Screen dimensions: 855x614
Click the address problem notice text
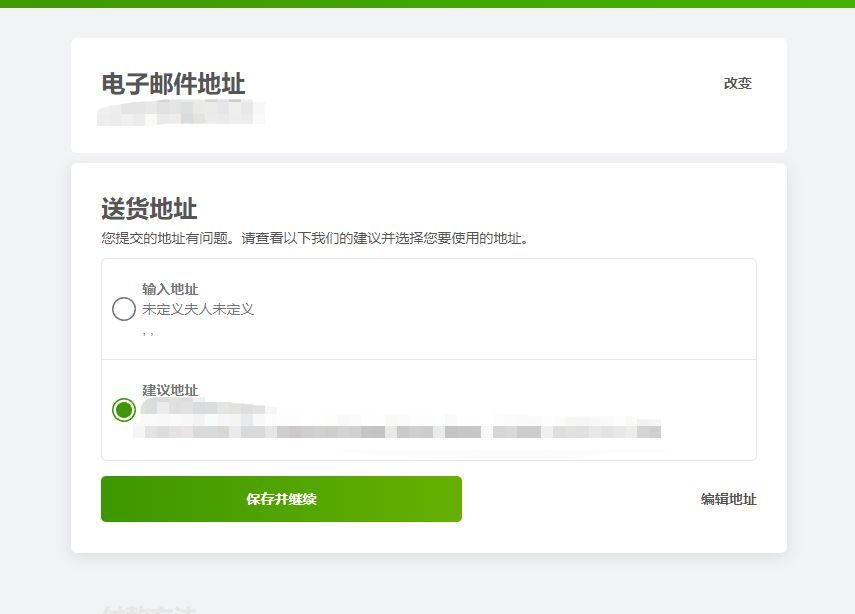click(x=315, y=238)
